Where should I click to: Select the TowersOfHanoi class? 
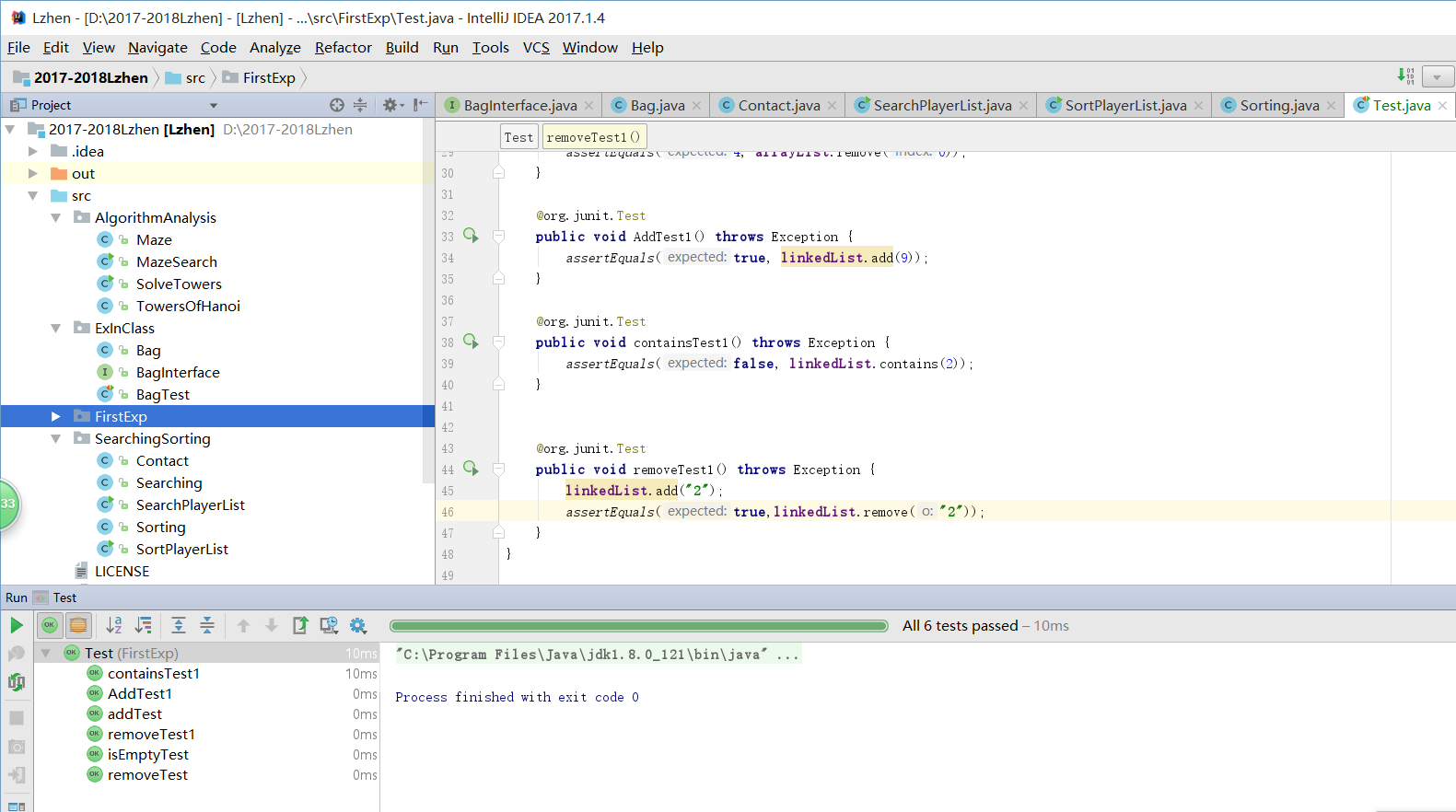point(188,306)
